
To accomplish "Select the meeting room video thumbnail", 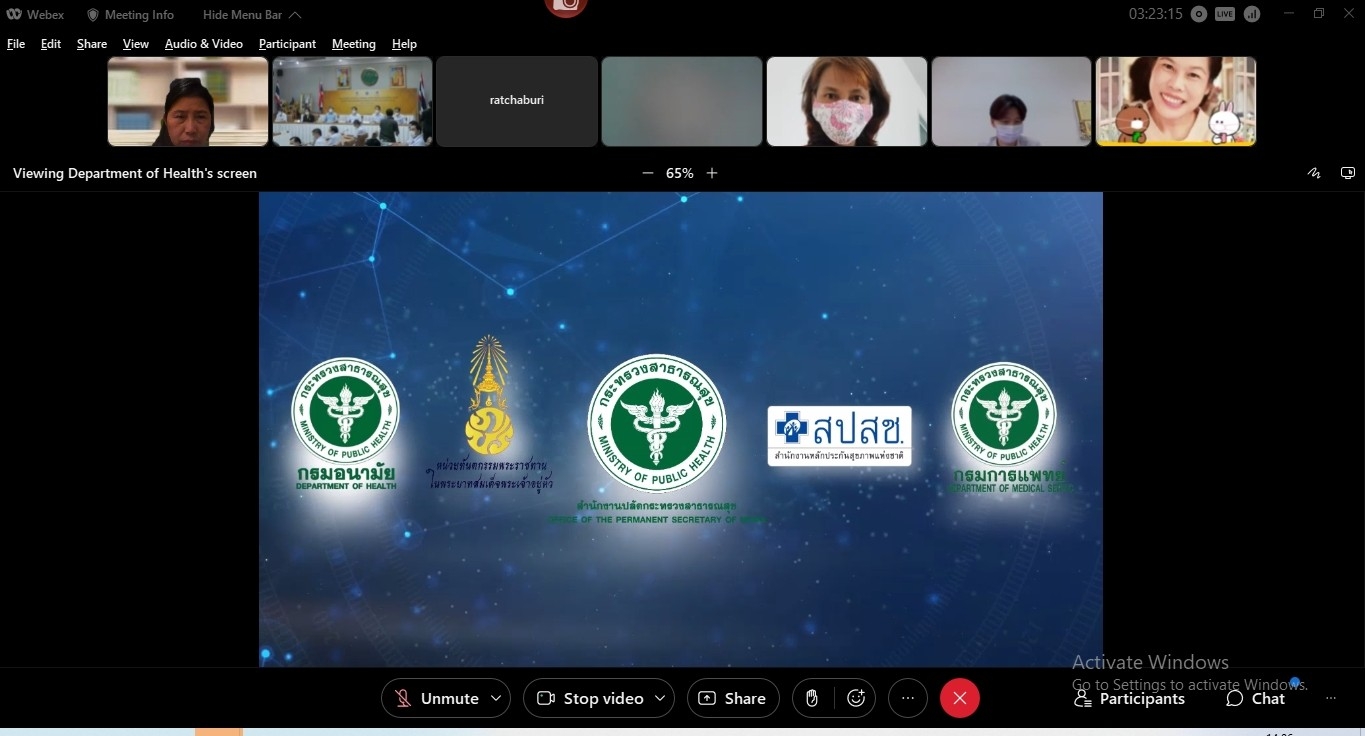I will 352,101.
